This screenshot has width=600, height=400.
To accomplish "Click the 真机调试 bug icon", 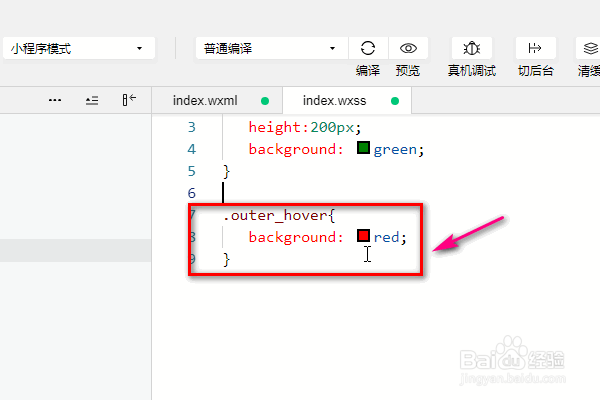I will tap(471, 48).
